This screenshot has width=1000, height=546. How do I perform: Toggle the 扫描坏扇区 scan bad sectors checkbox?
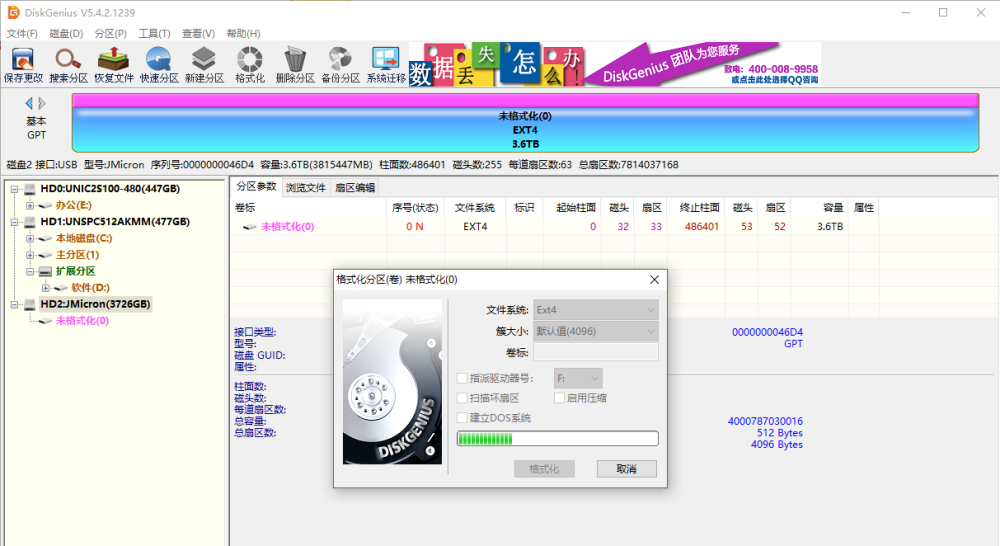point(462,398)
